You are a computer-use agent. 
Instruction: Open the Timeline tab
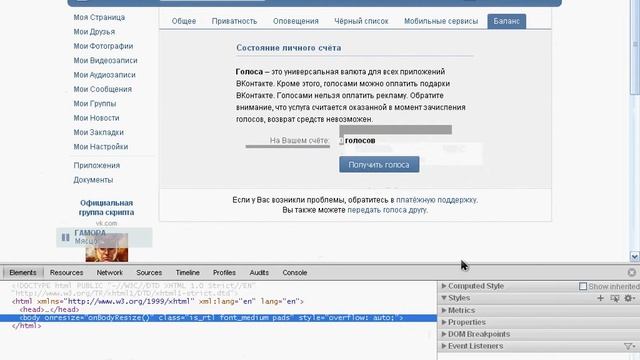tap(187, 272)
